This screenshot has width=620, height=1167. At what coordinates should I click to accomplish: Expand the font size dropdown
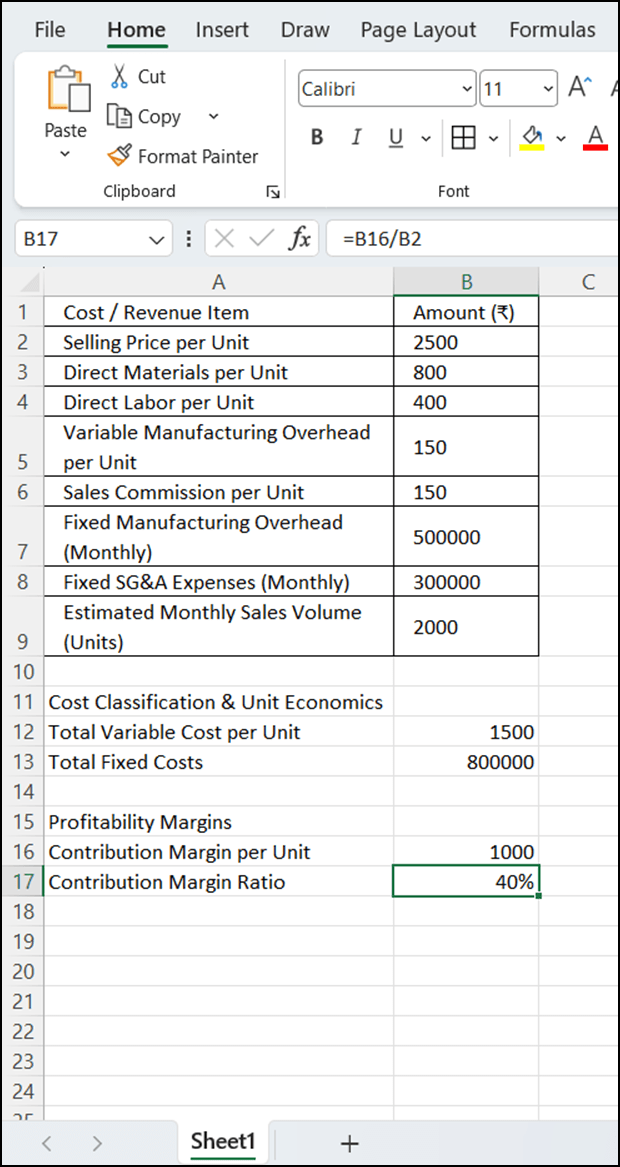coord(549,89)
